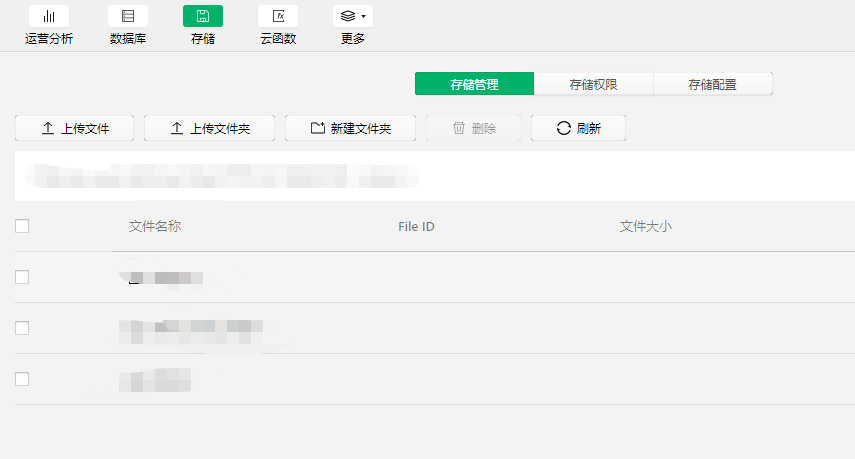855x459 pixels.
Task: Tick the first file row checkbox
Action: 22,277
